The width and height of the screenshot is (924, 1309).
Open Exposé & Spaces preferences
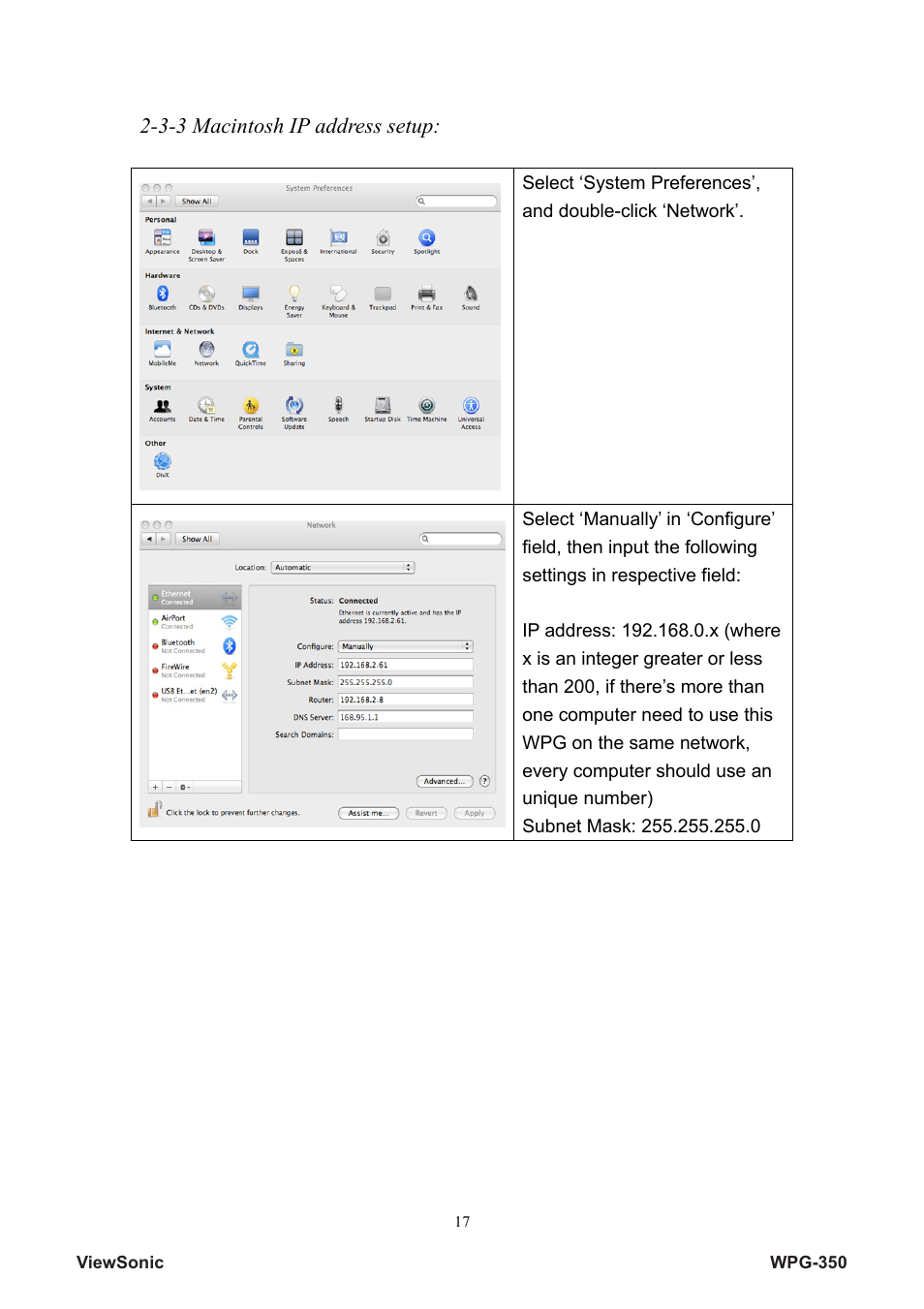point(294,245)
